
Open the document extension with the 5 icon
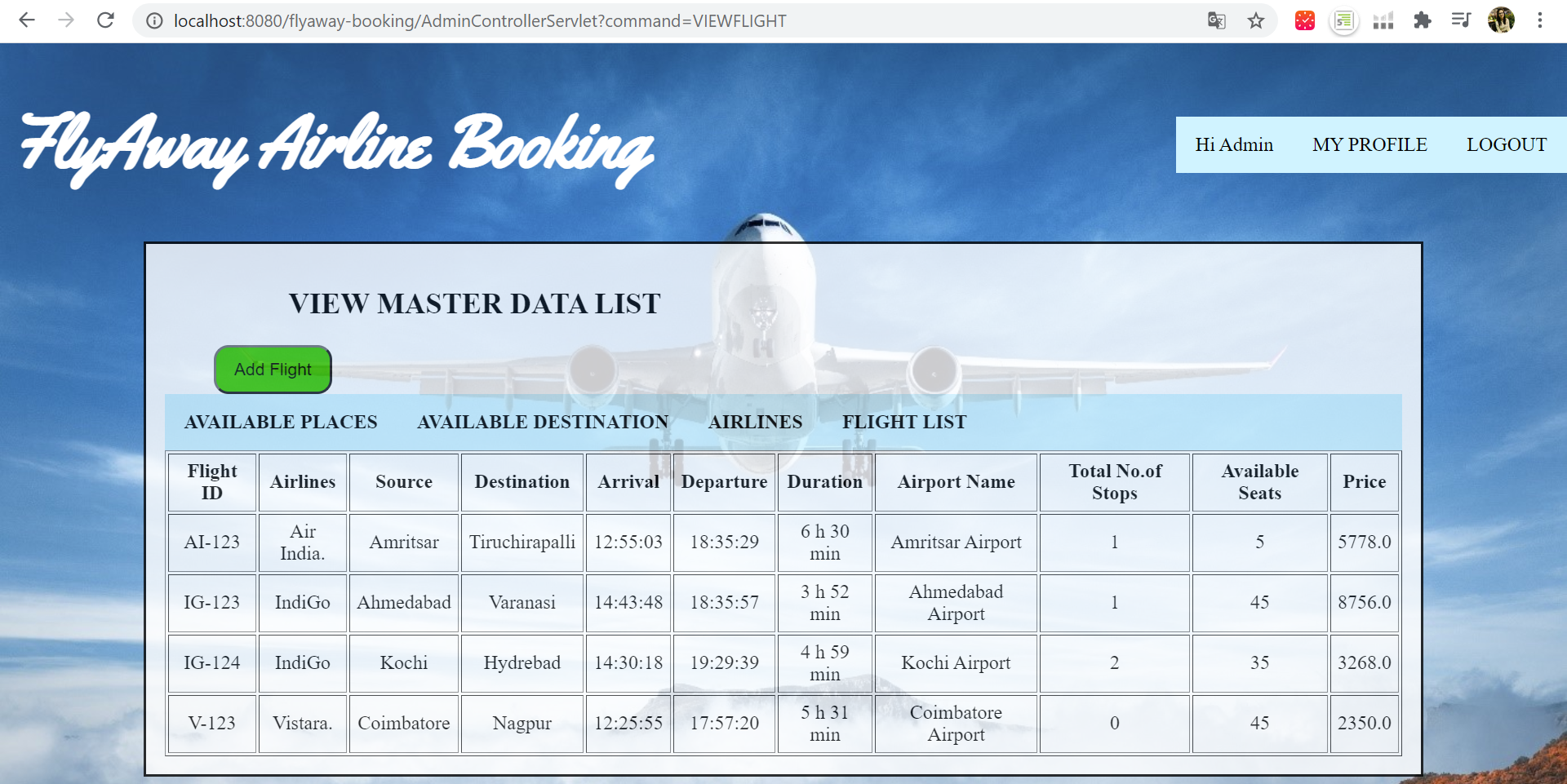click(1343, 20)
